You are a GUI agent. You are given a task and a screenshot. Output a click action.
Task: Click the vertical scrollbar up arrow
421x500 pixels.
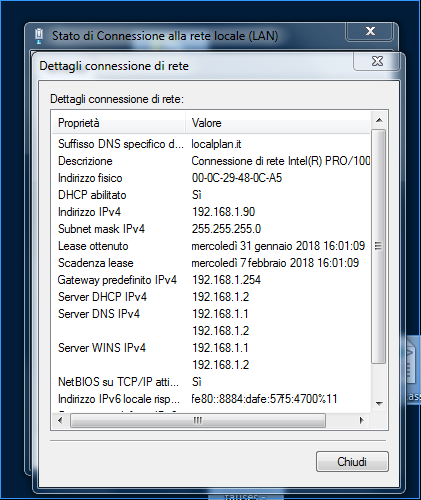click(379, 120)
